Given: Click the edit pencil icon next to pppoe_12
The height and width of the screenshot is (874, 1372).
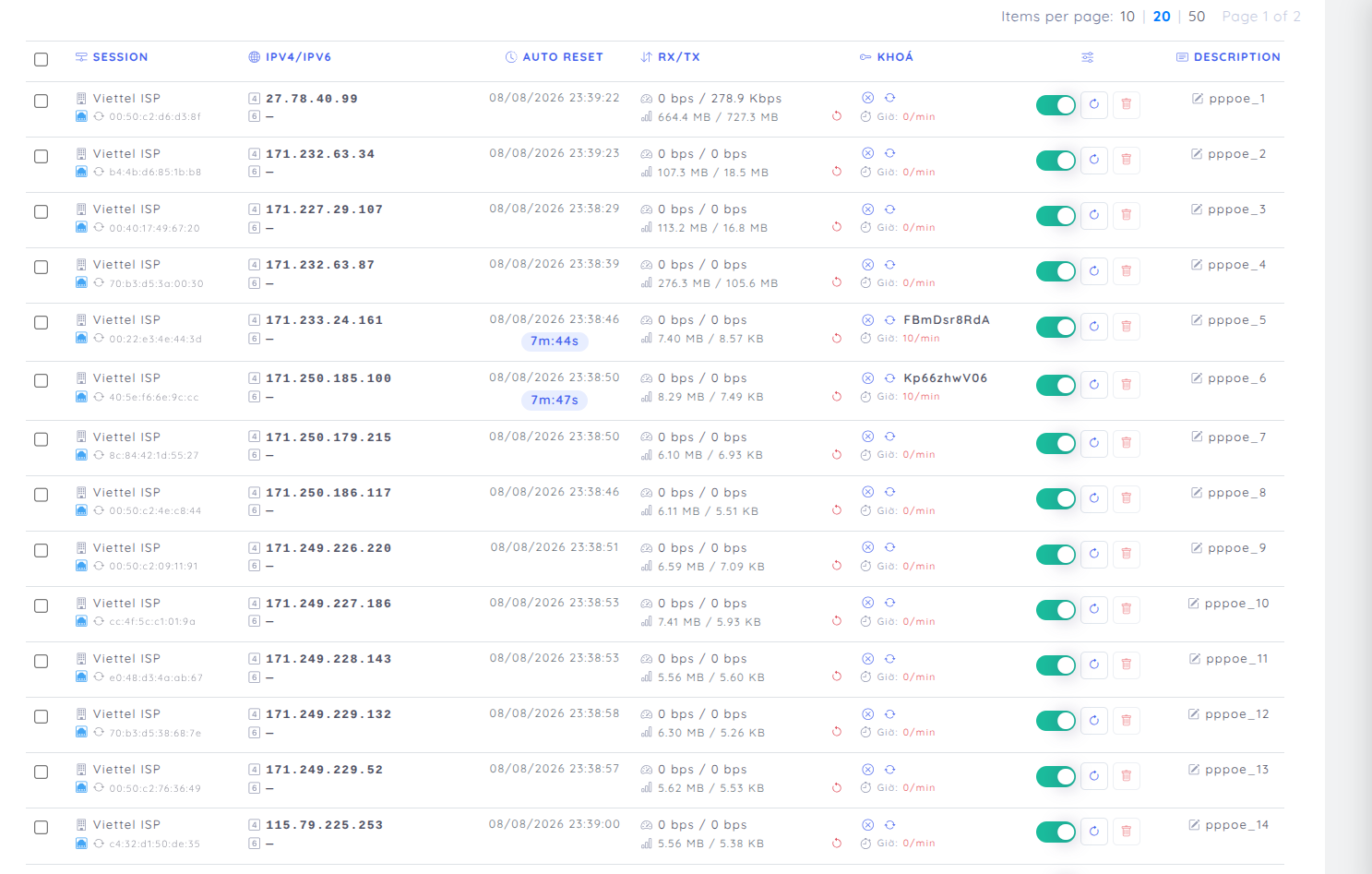Looking at the screenshot, I should (1194, 713).
